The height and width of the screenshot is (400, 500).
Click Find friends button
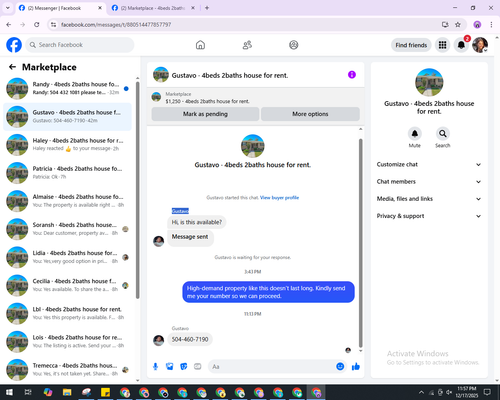pos(411,45)
